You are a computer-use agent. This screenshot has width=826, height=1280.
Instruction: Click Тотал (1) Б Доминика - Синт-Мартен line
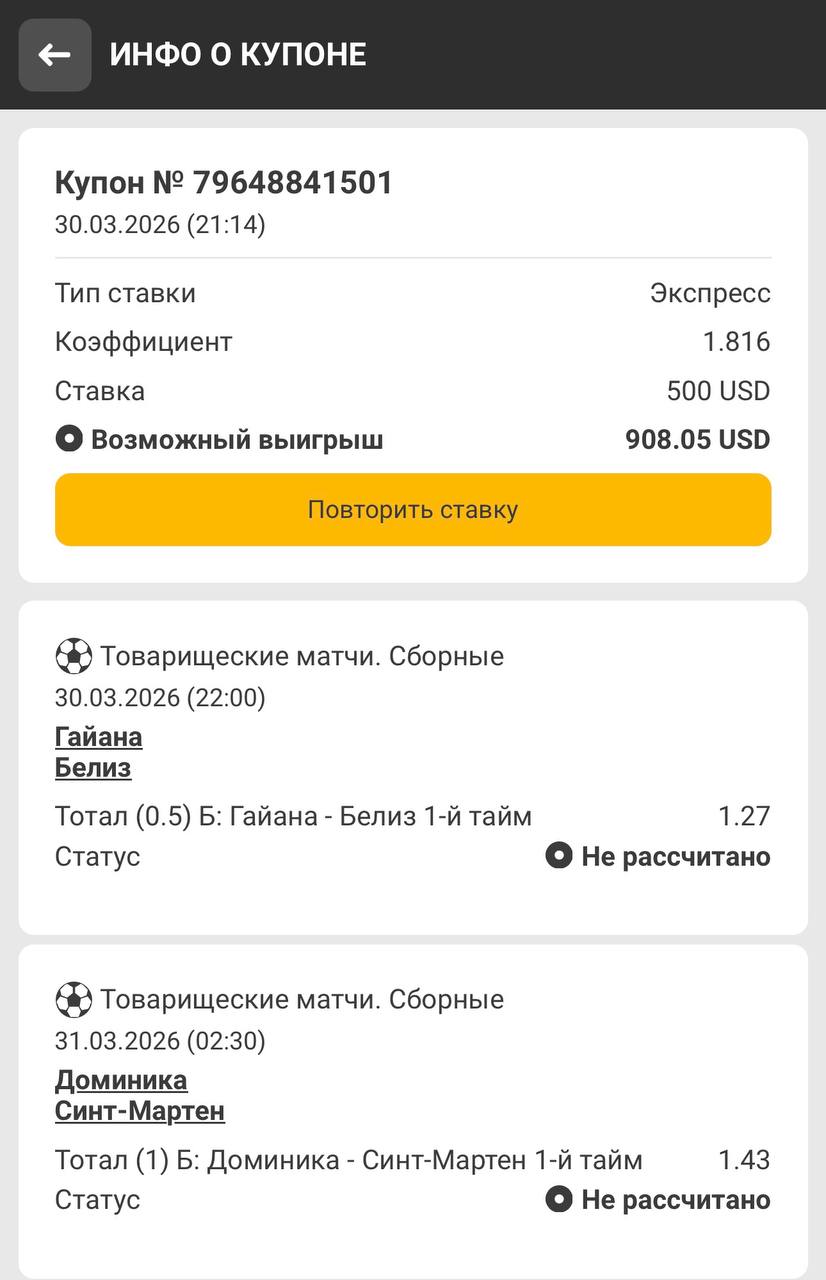(348, 1160)
